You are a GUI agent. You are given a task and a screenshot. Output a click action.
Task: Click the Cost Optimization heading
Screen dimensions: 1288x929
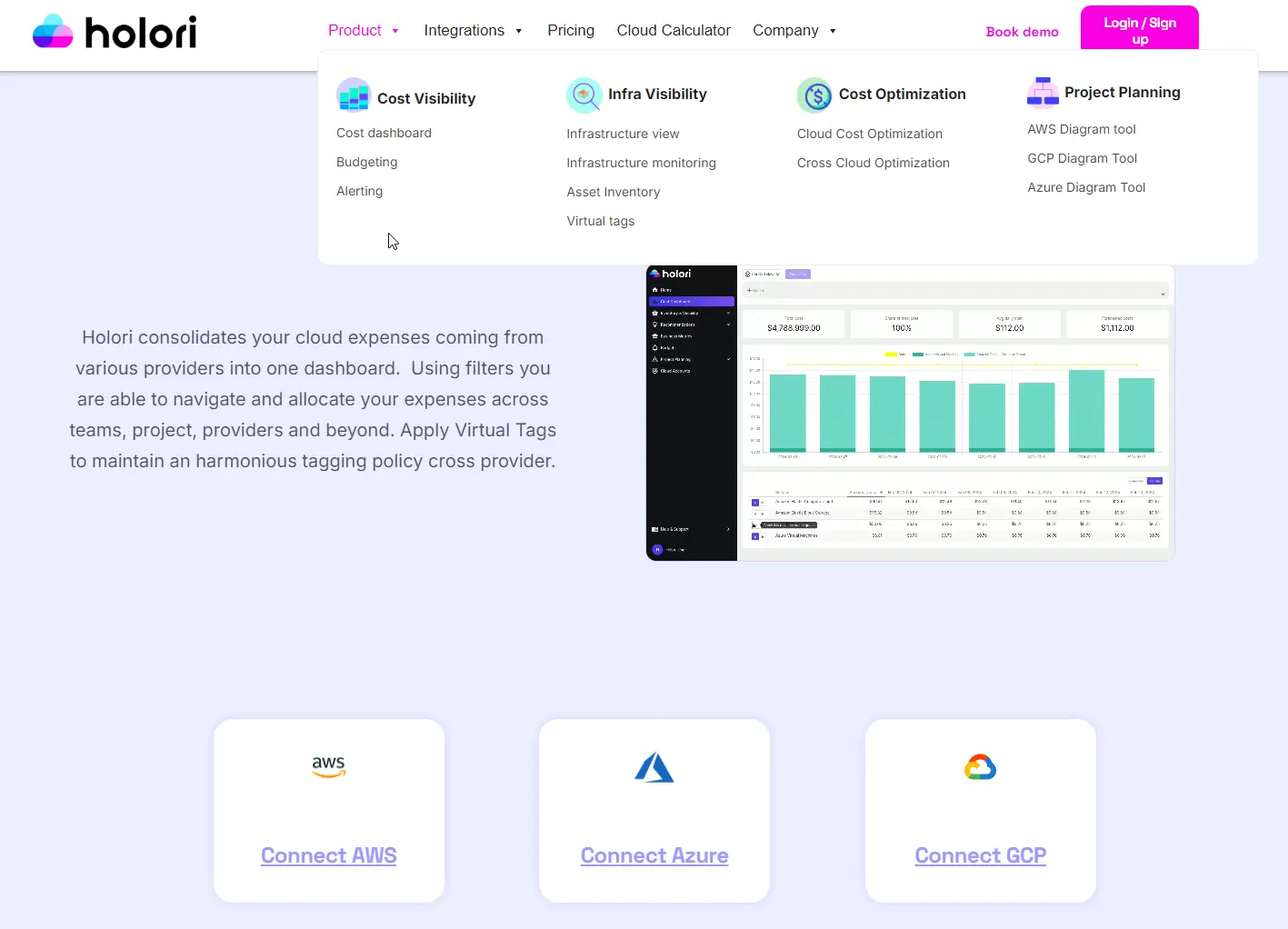903,94
